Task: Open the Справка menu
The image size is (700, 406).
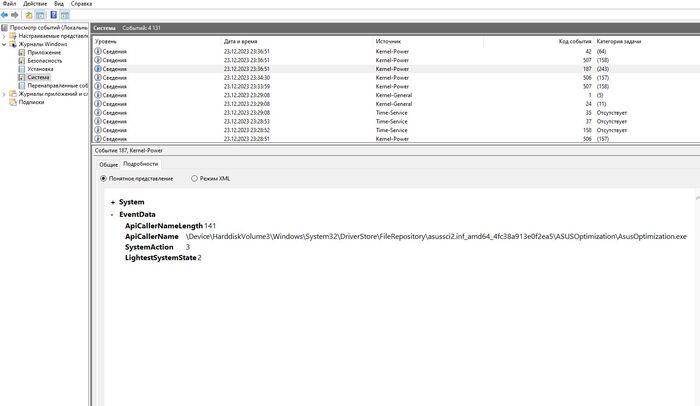Action: pyautogui.click(x=81, y=4)
